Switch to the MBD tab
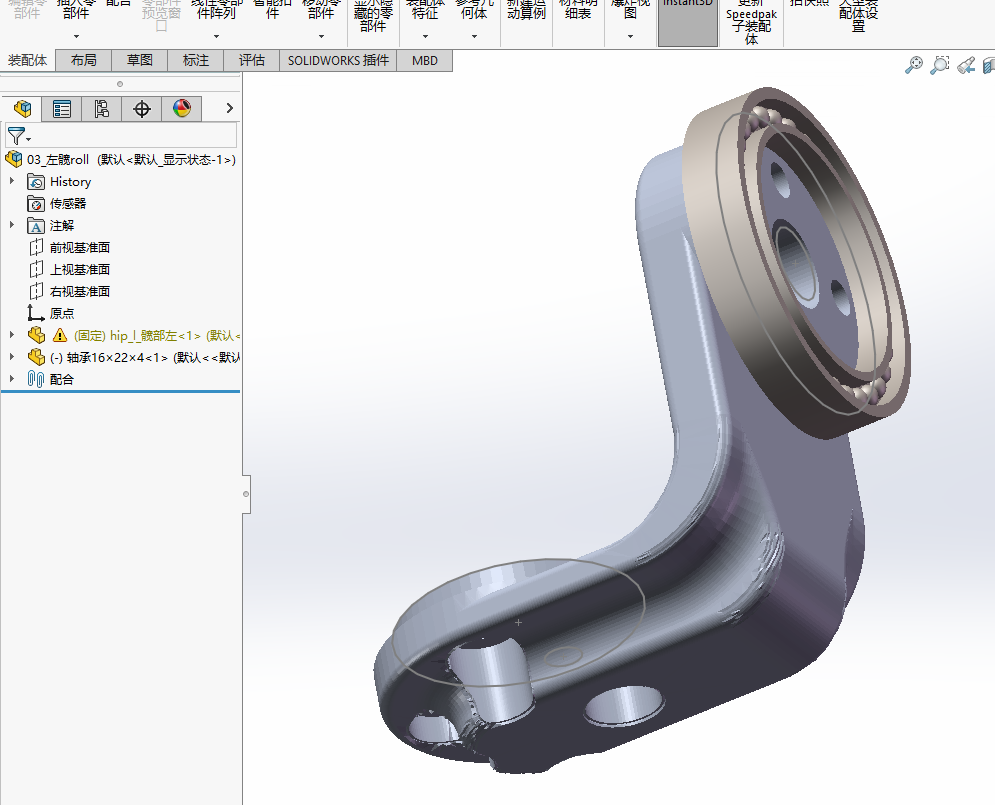Screen dimensions: 995x805 point(425,60)
